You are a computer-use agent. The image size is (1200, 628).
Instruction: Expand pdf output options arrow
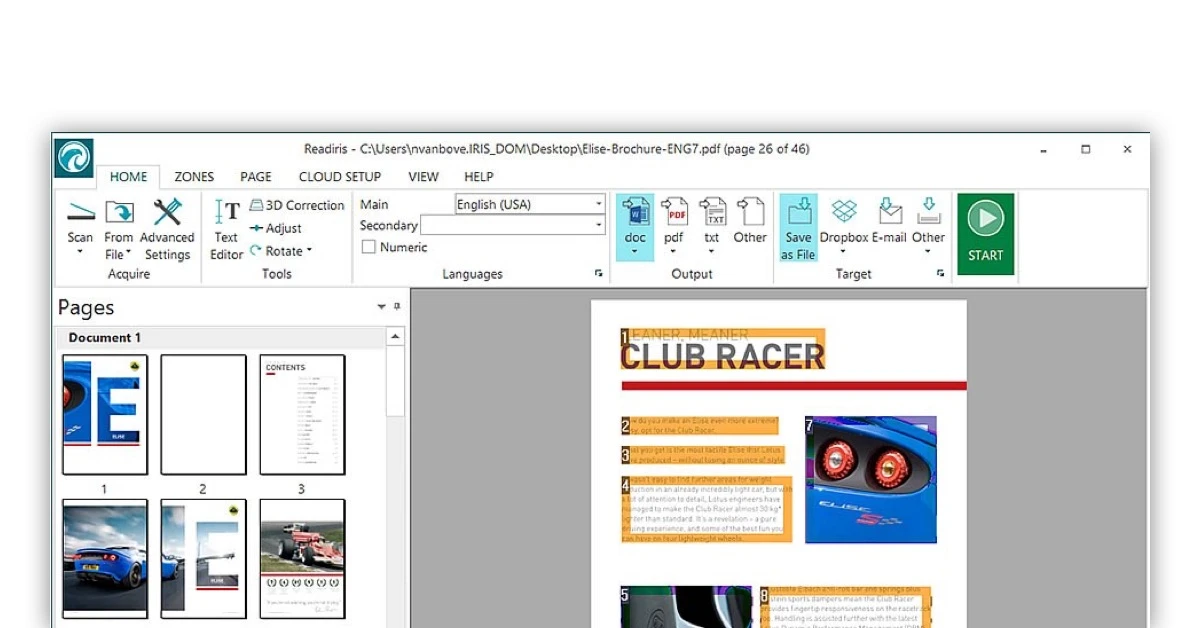click(674, 252)
